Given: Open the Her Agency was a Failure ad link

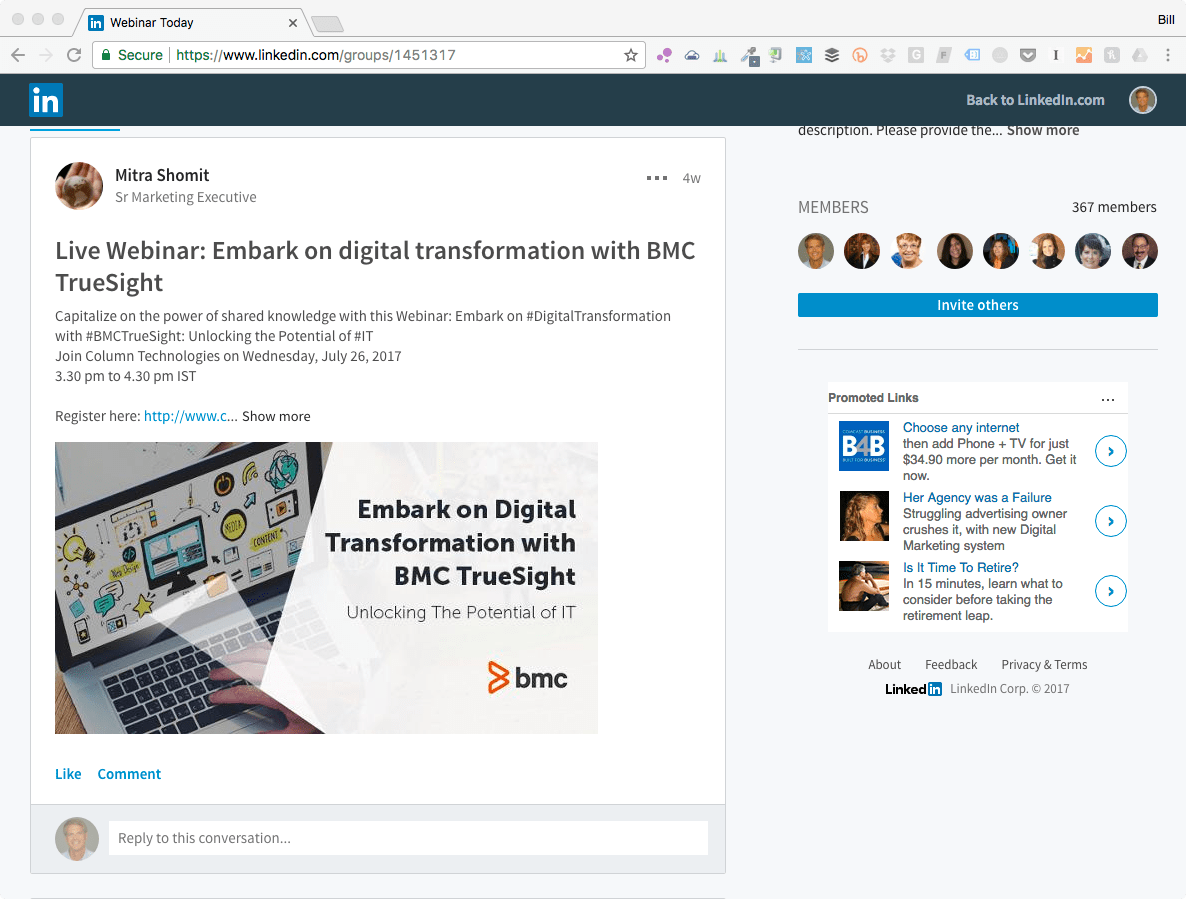Looking at the screenshot, I should [977, 497].
